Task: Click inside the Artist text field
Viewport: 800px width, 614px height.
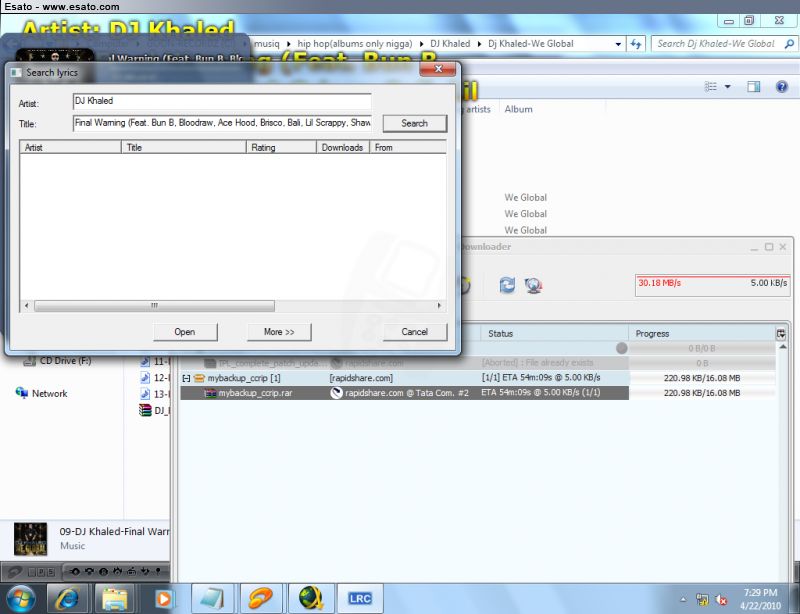Action: 221,102
